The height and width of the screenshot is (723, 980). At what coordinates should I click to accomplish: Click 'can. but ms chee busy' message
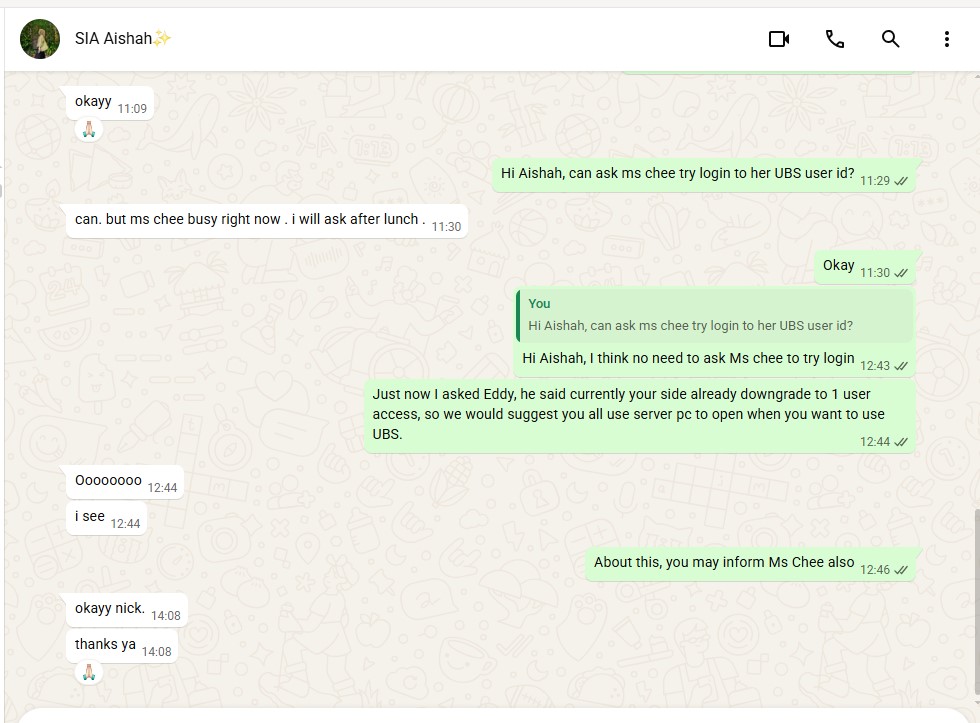coord(267,221)
